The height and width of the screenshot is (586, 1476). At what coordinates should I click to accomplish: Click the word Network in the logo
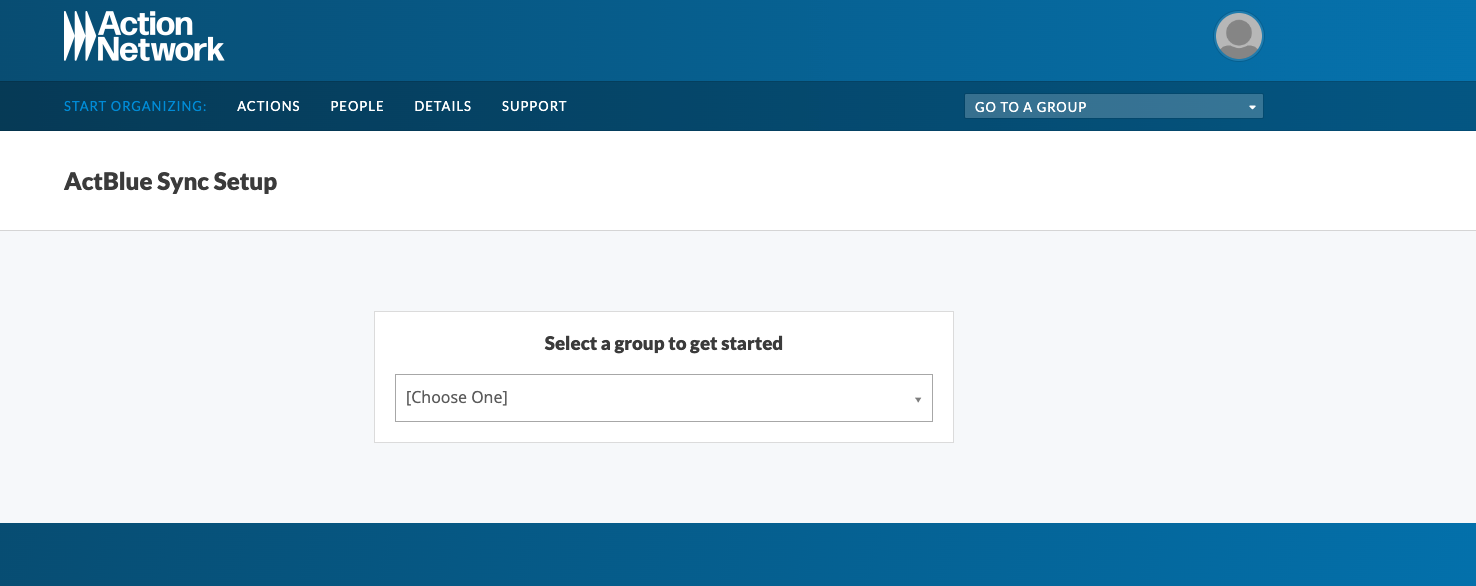tap(162, 50)
